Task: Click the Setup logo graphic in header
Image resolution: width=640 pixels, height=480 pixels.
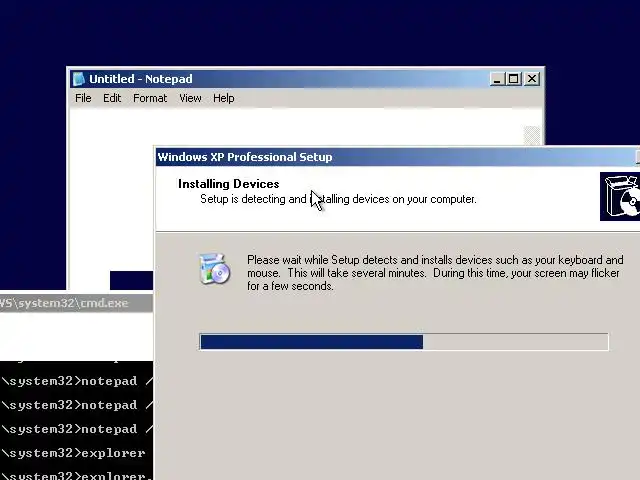Action: point(620,196)
